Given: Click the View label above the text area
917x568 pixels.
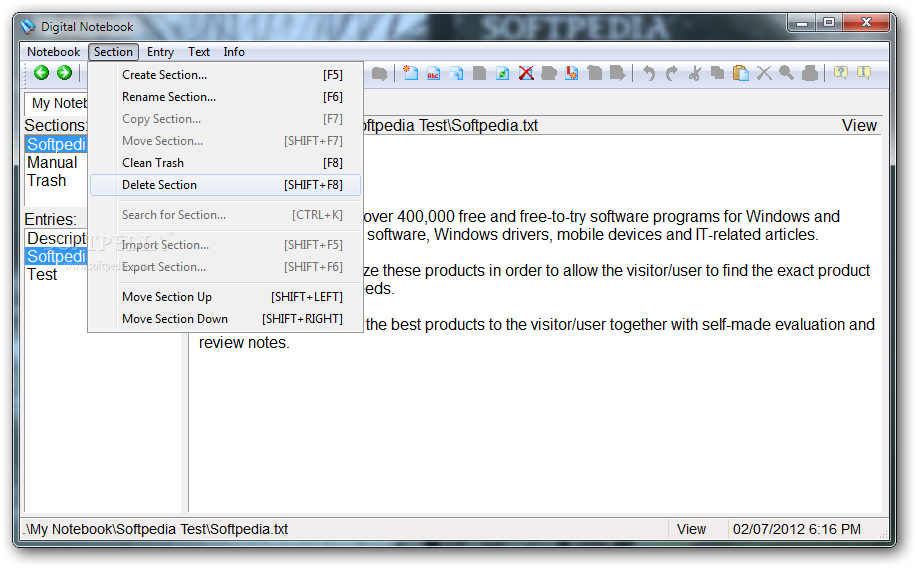Looking at the screenshot, I should tap(859, 126).
